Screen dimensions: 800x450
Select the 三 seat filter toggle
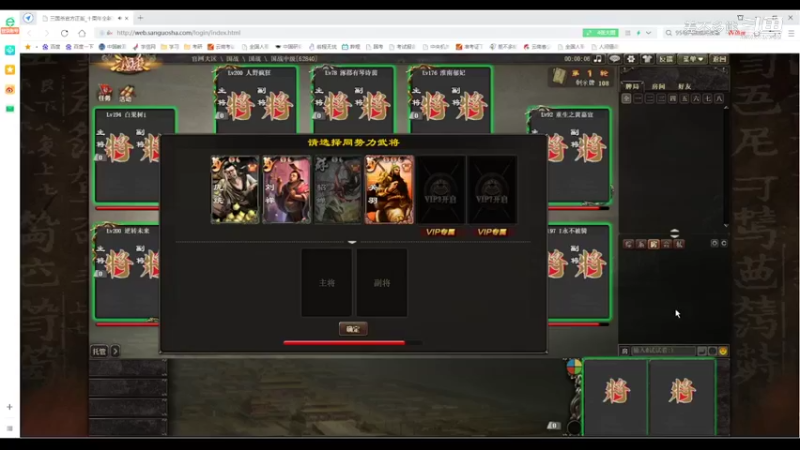point(661,98)
